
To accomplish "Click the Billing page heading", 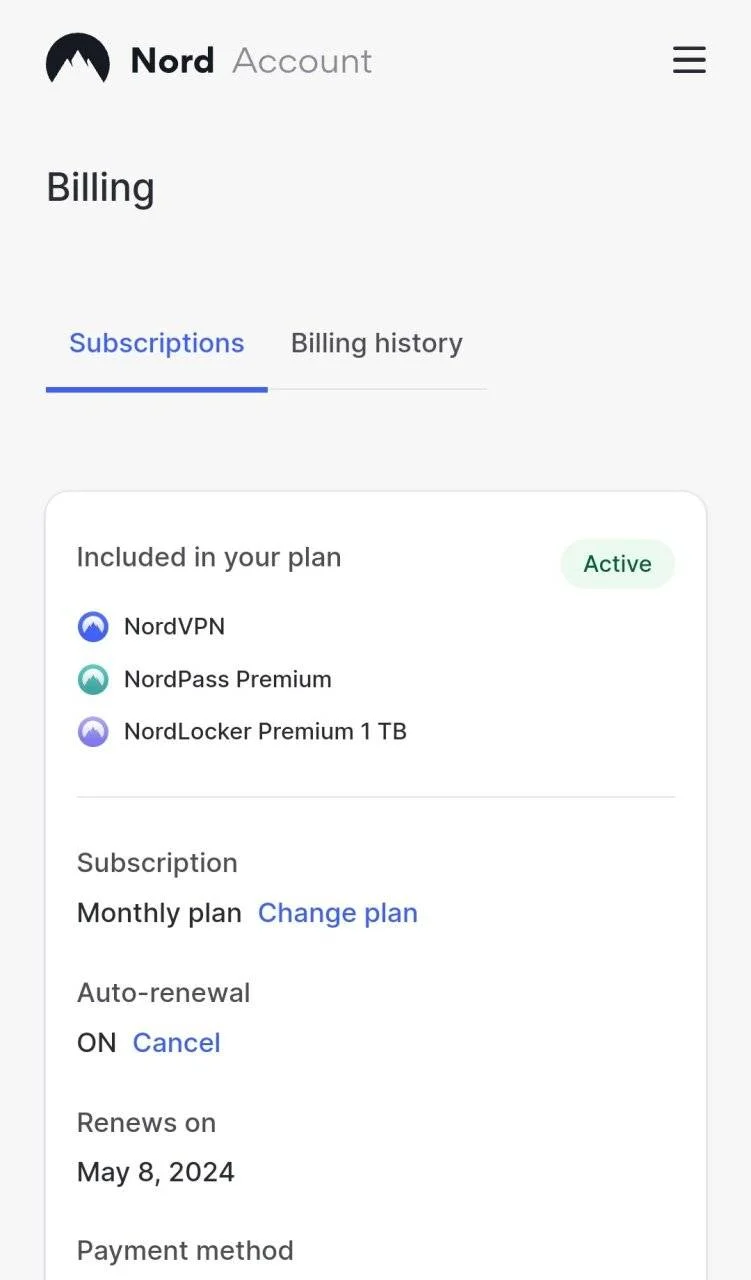I will (x=101, y=188).
